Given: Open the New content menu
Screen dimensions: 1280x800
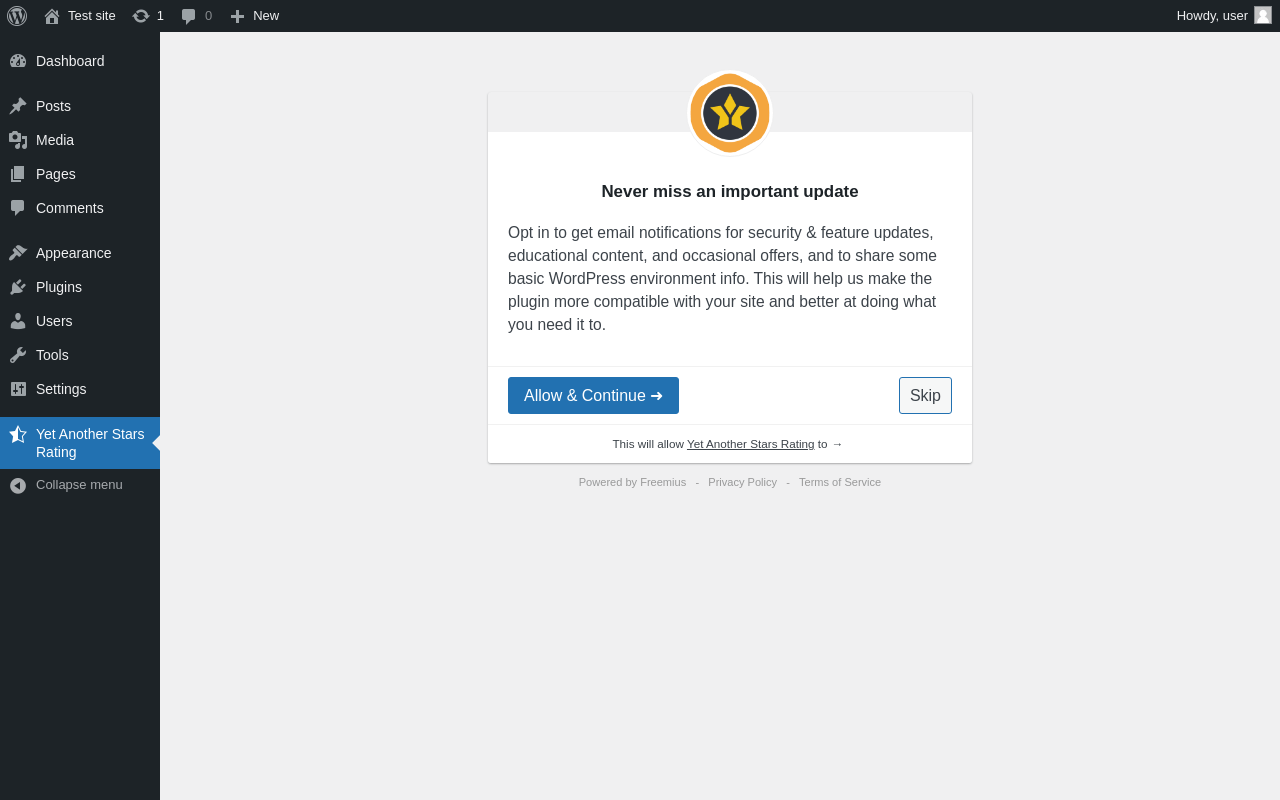Looking at the screenshot, I should (255, 16).
